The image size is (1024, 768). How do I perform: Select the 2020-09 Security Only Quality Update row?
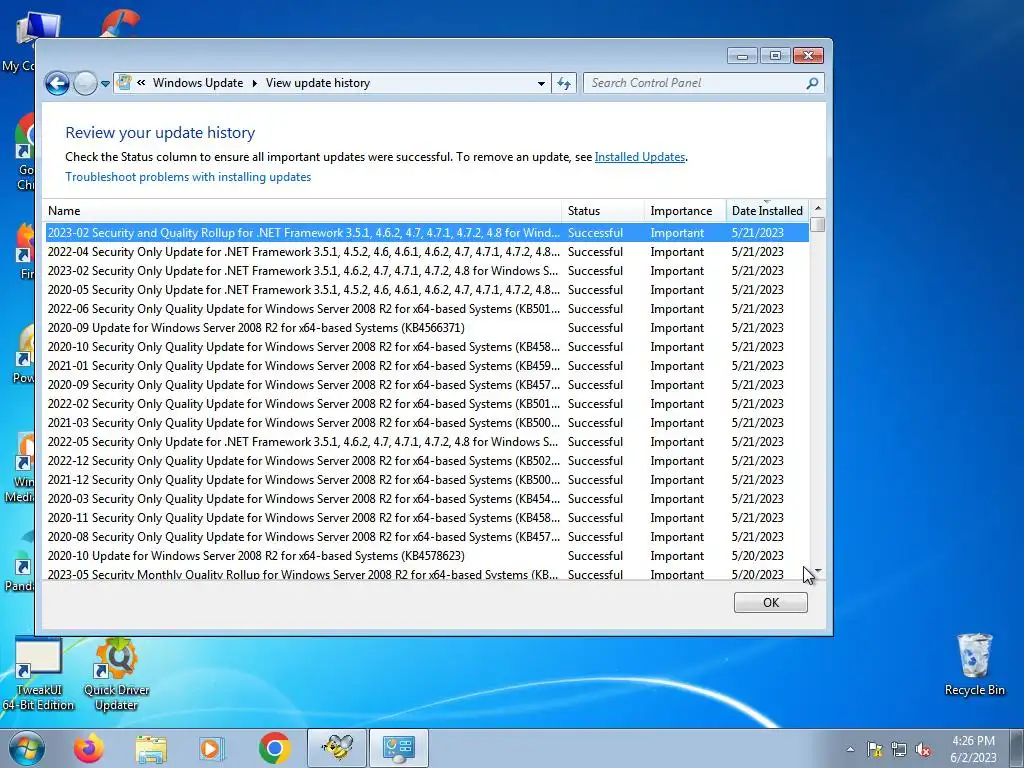coord(427,385)
